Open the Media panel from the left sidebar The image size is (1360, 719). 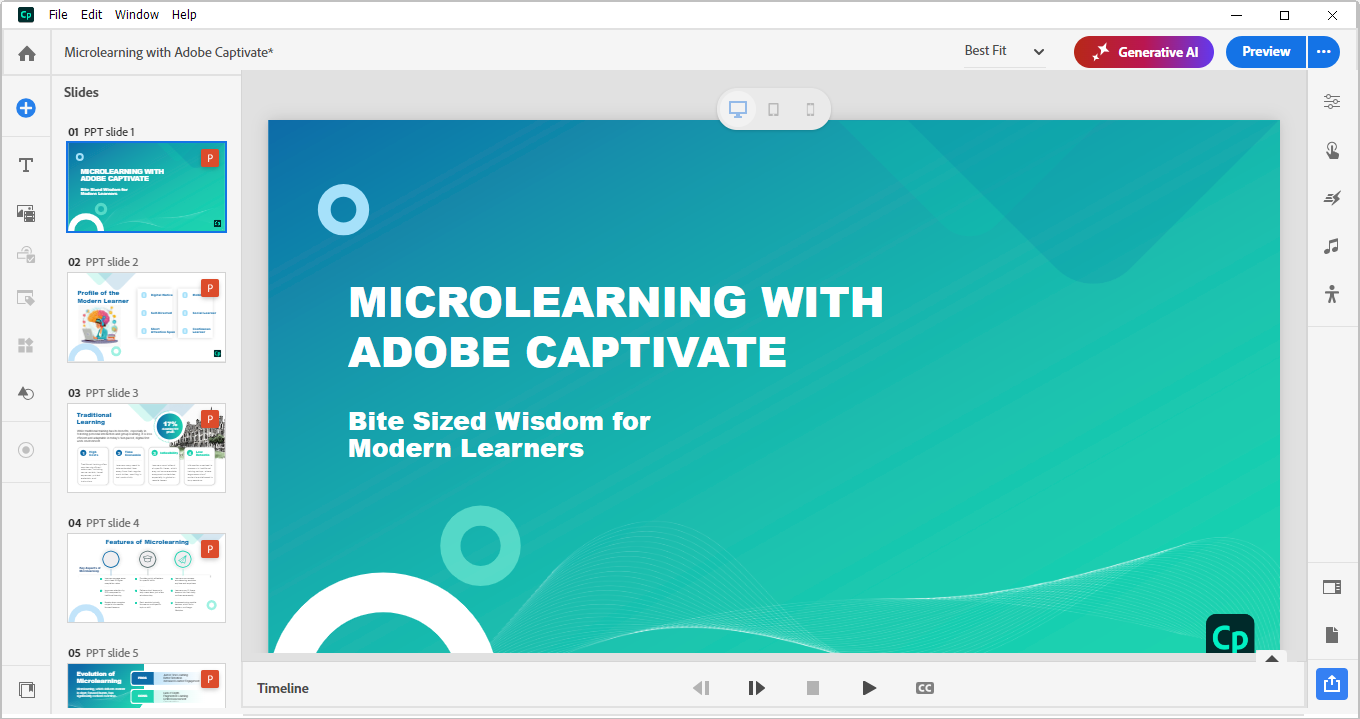click(26, 213)
